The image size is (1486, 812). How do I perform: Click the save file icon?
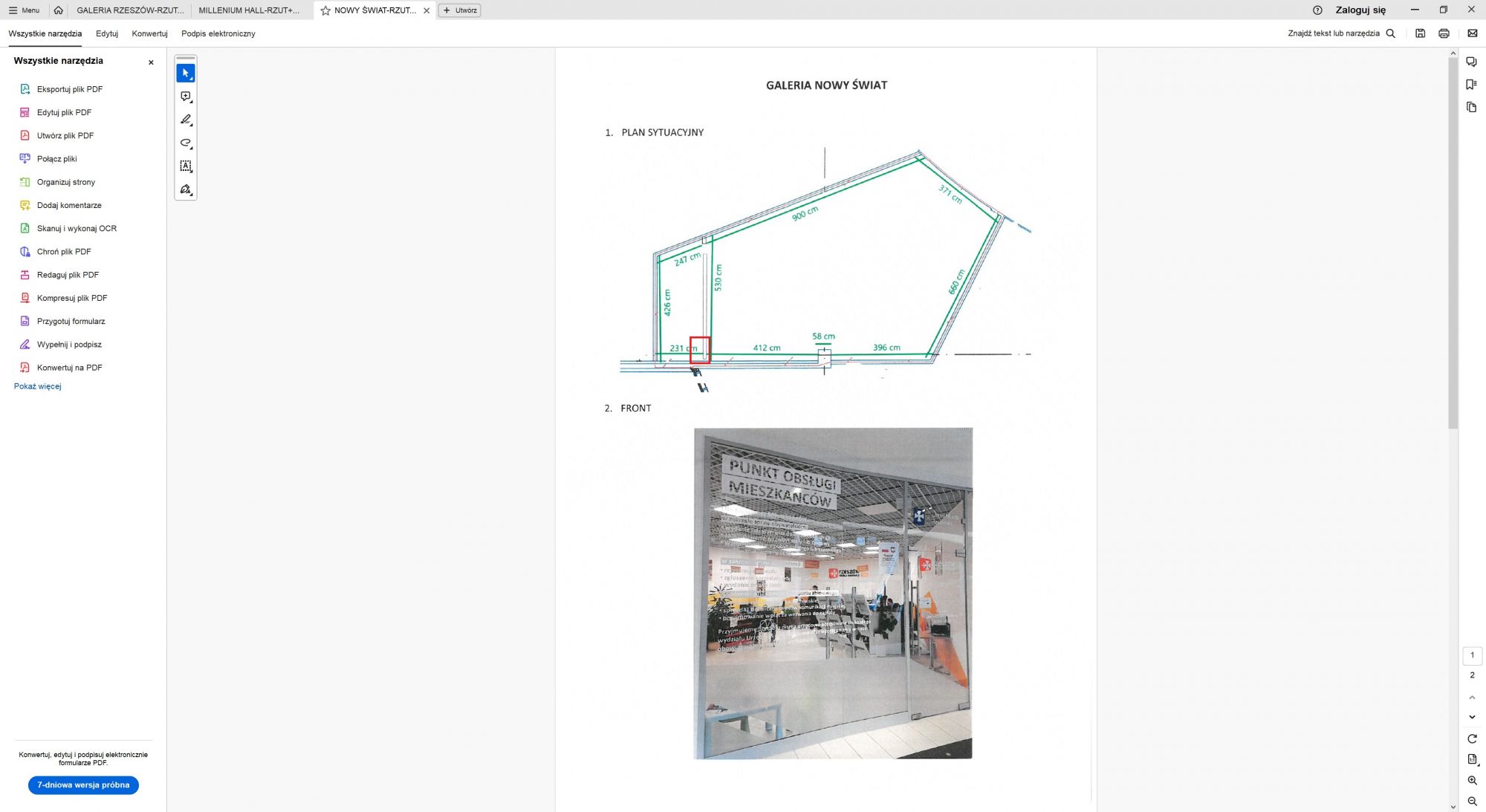pyautogui.click(x=1420, y=33)
